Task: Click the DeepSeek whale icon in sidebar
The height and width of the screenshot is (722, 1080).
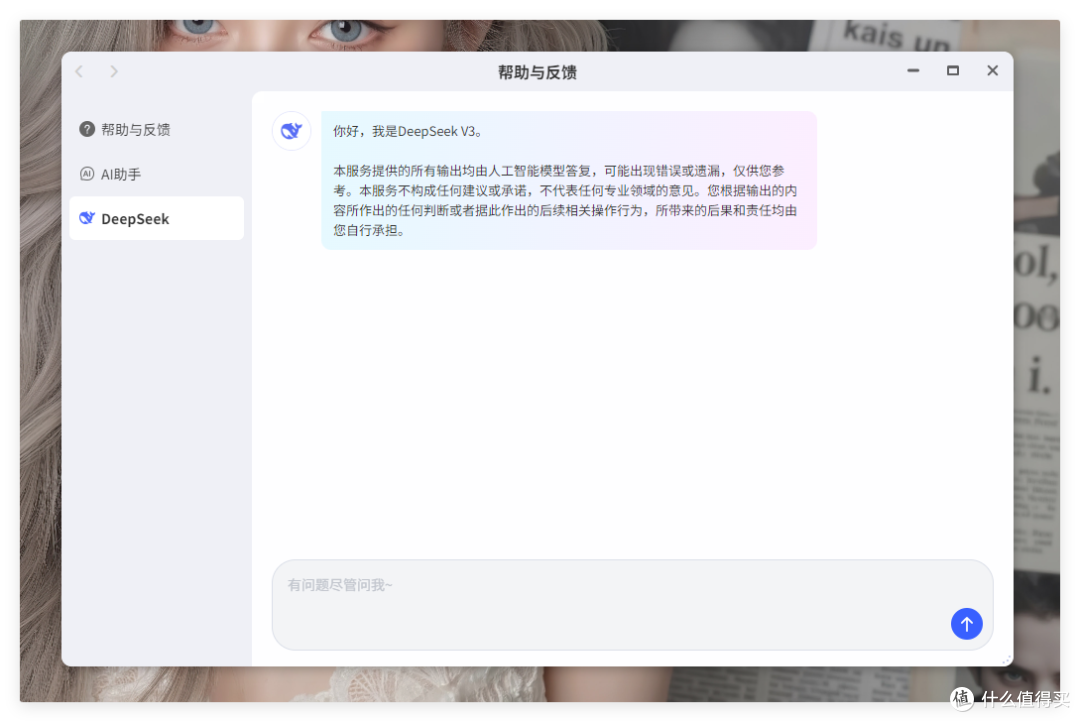Action: click(x=87, y=218)
